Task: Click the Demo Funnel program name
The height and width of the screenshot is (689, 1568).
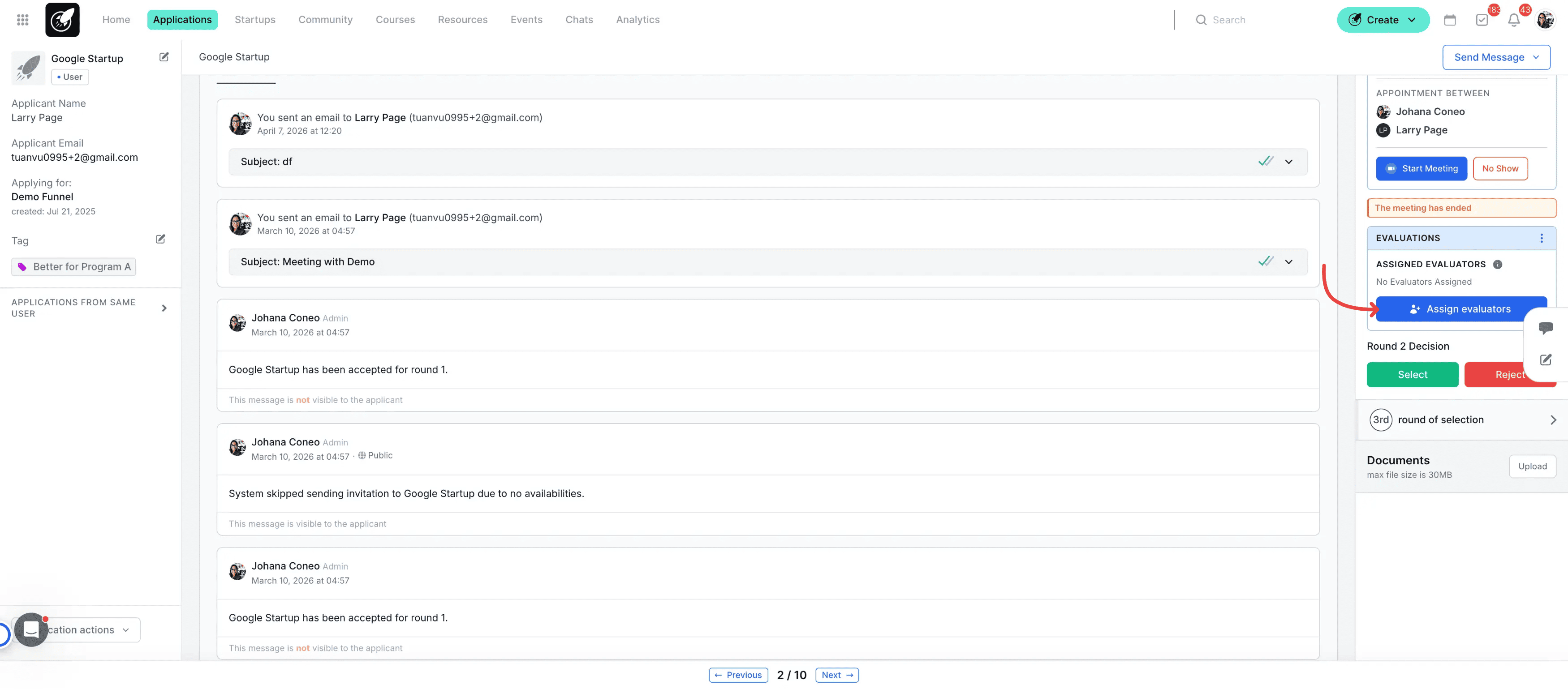Action: [x=42, y=197]
